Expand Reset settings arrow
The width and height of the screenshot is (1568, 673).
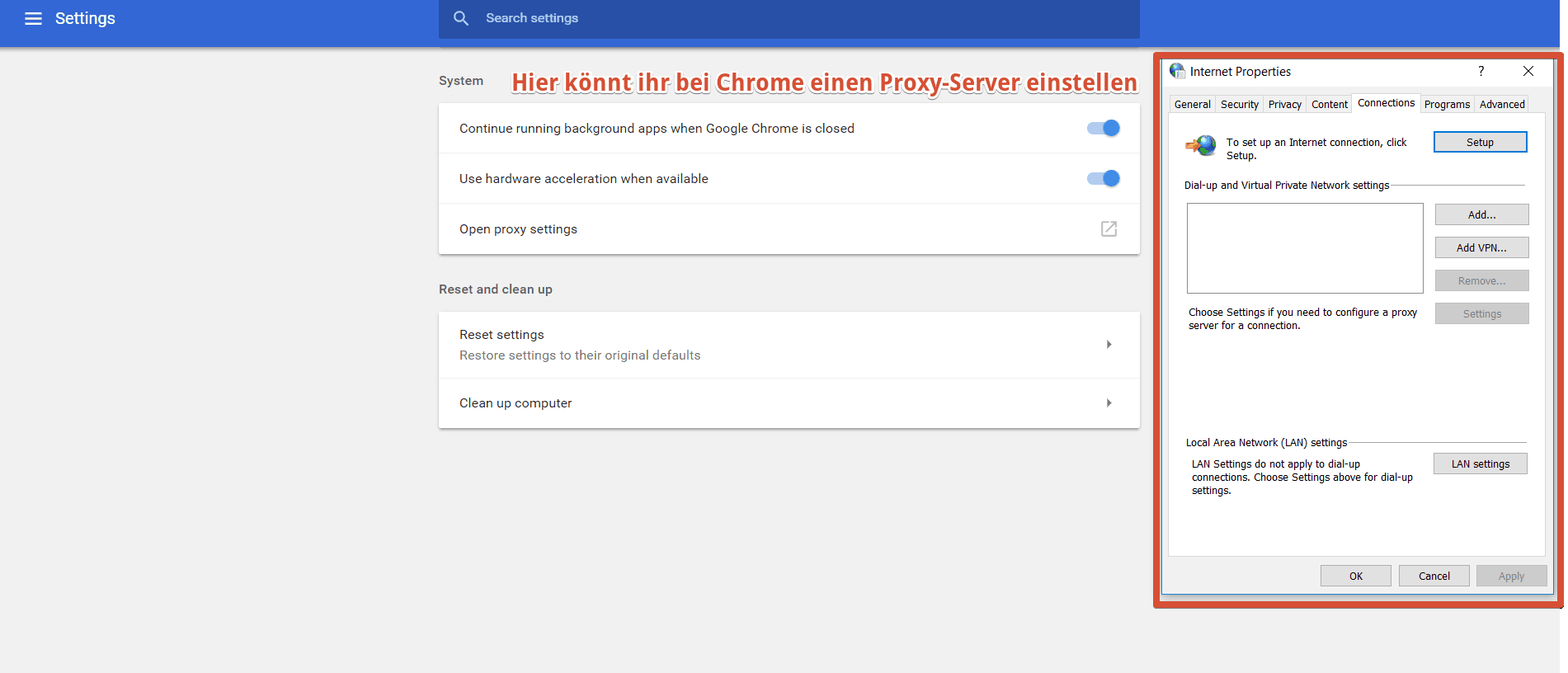coord(1109,345)
